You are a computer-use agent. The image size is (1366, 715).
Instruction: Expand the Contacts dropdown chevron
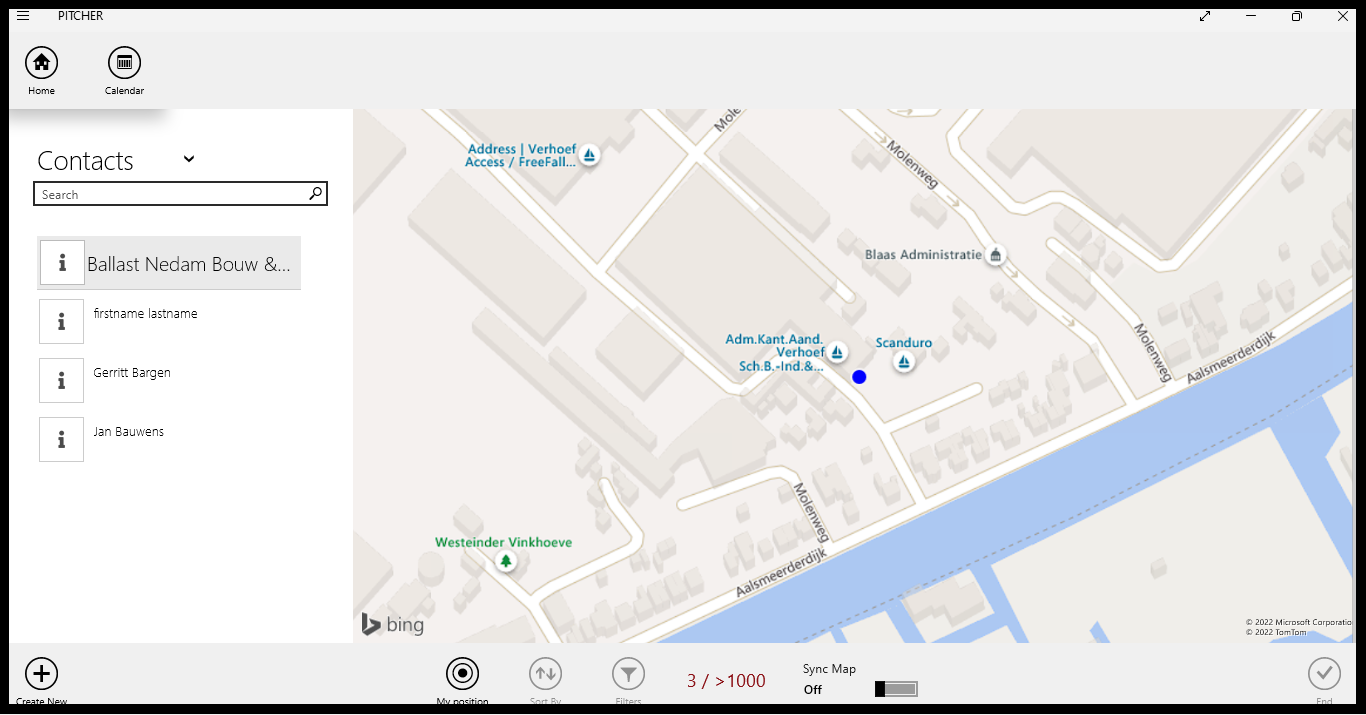tap(189, 159)
